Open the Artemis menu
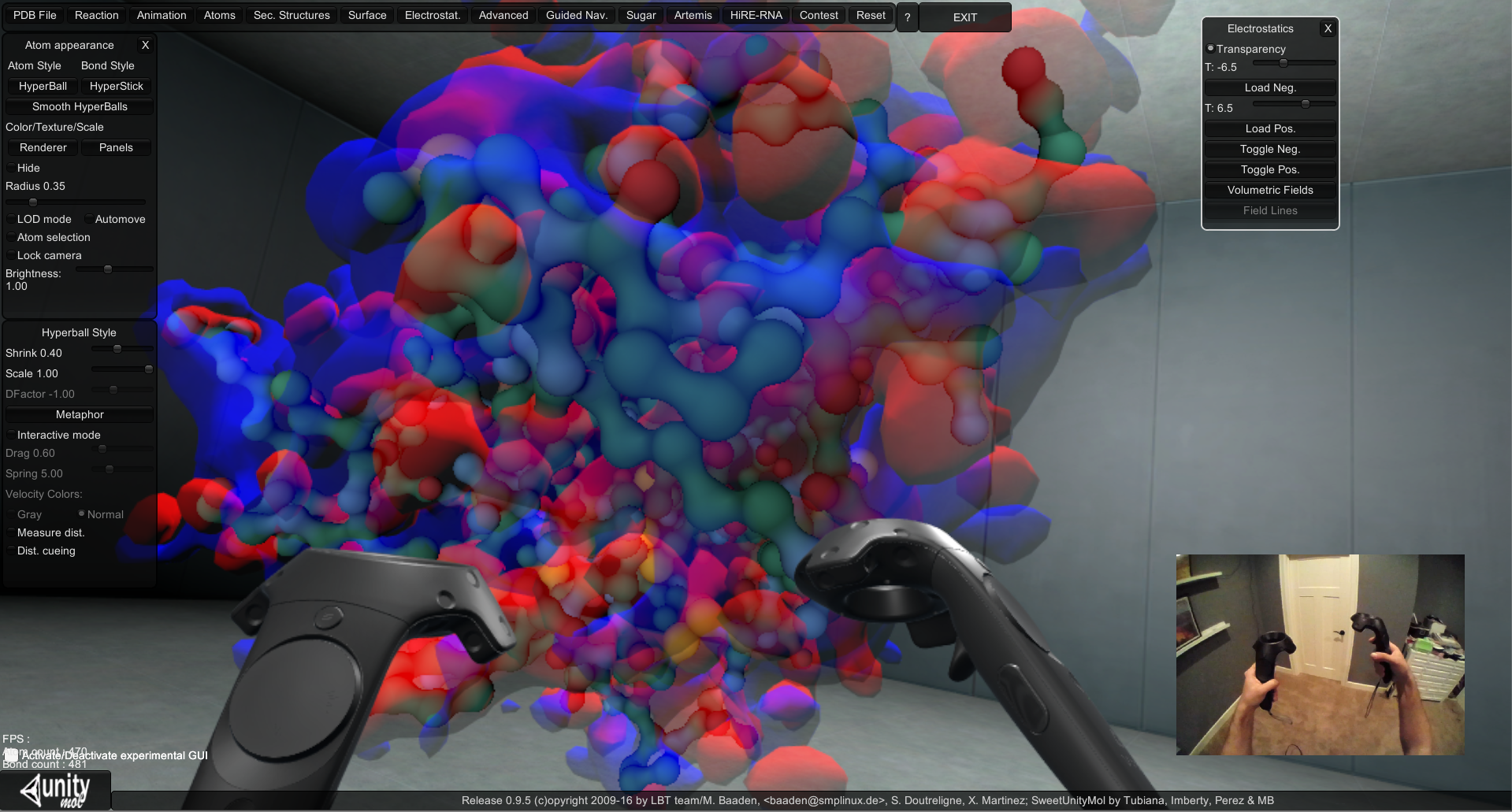This screenshot has width=1512, height=812. click(693, 15)
